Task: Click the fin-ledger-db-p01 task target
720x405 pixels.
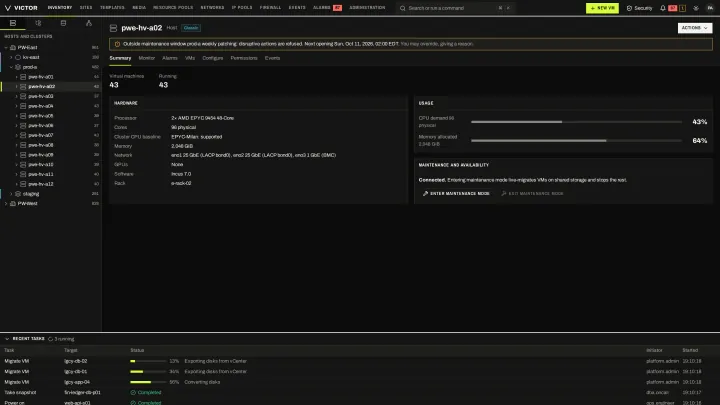Action: pyautogui.click(x=82, y=393)
